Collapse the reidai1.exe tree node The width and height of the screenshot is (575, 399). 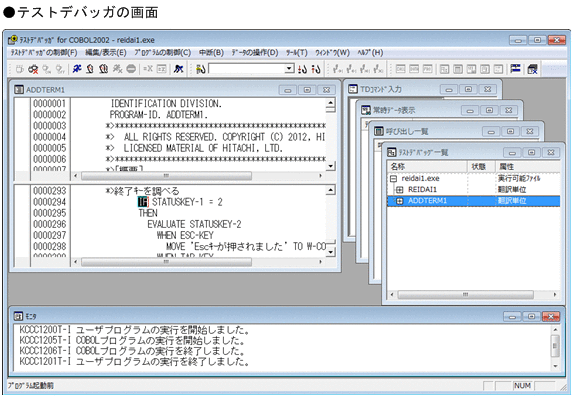[x=393, y=179]
